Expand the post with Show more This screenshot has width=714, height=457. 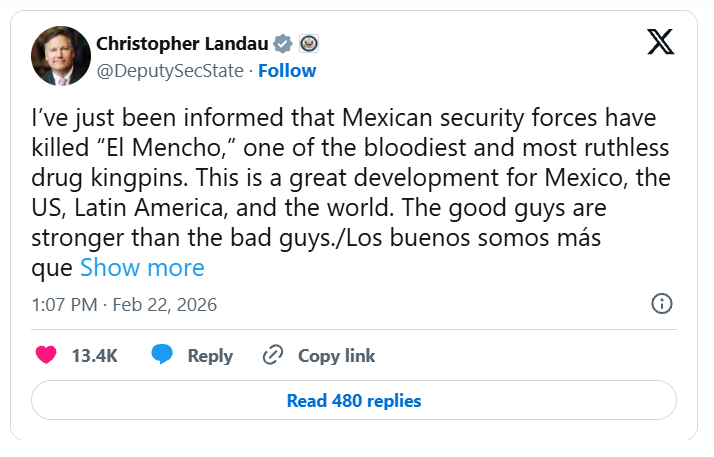pyautogui.click(x=142, y=267)
